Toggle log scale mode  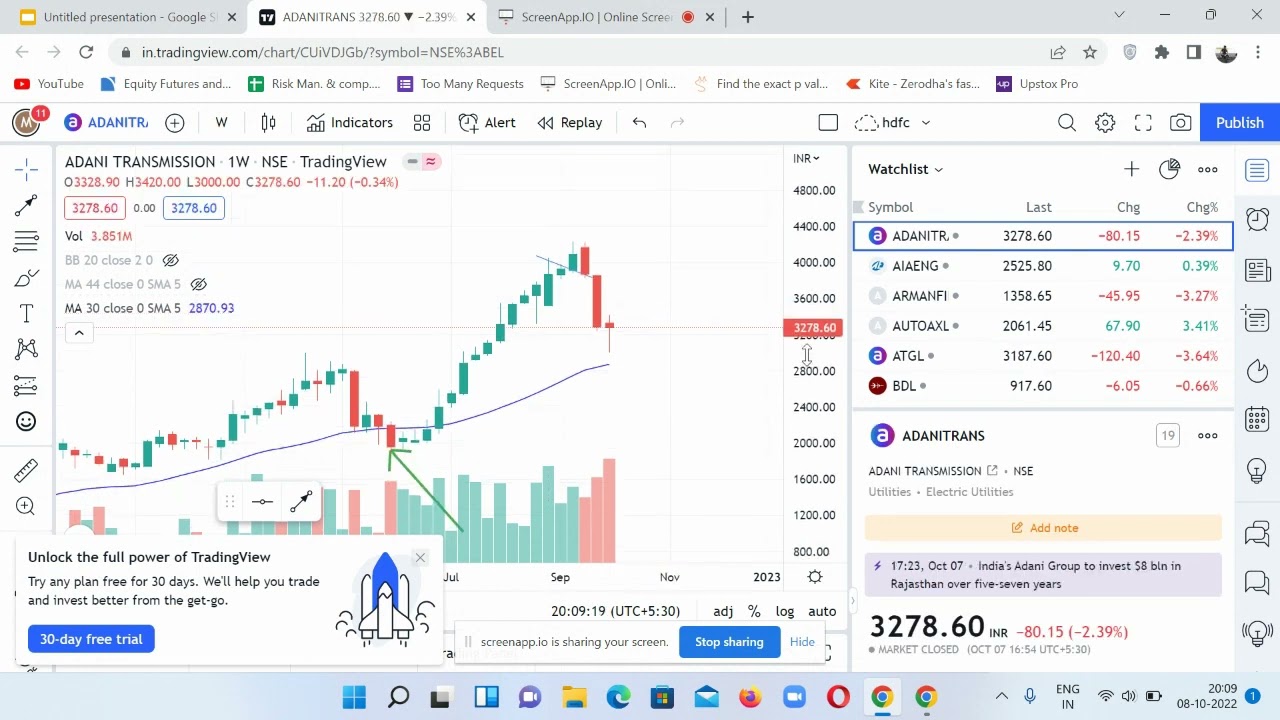pyautogui.click(x=785, y=611)
